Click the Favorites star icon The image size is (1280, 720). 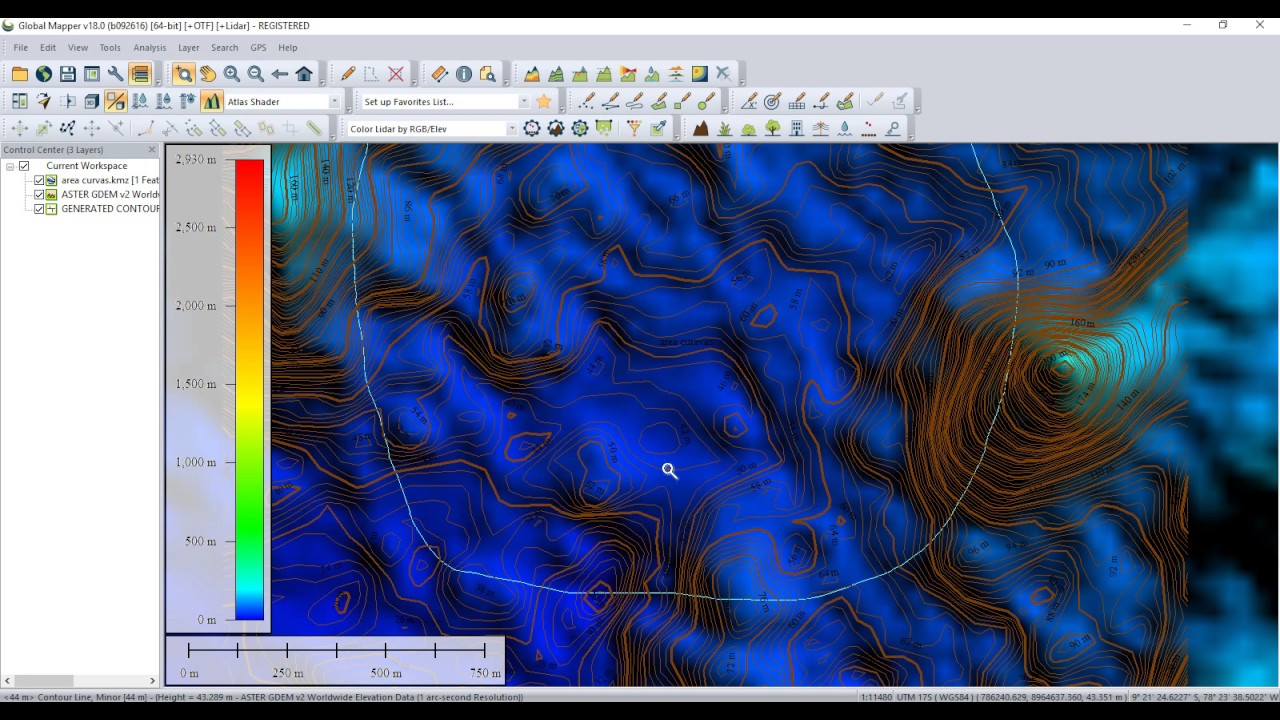544,101
